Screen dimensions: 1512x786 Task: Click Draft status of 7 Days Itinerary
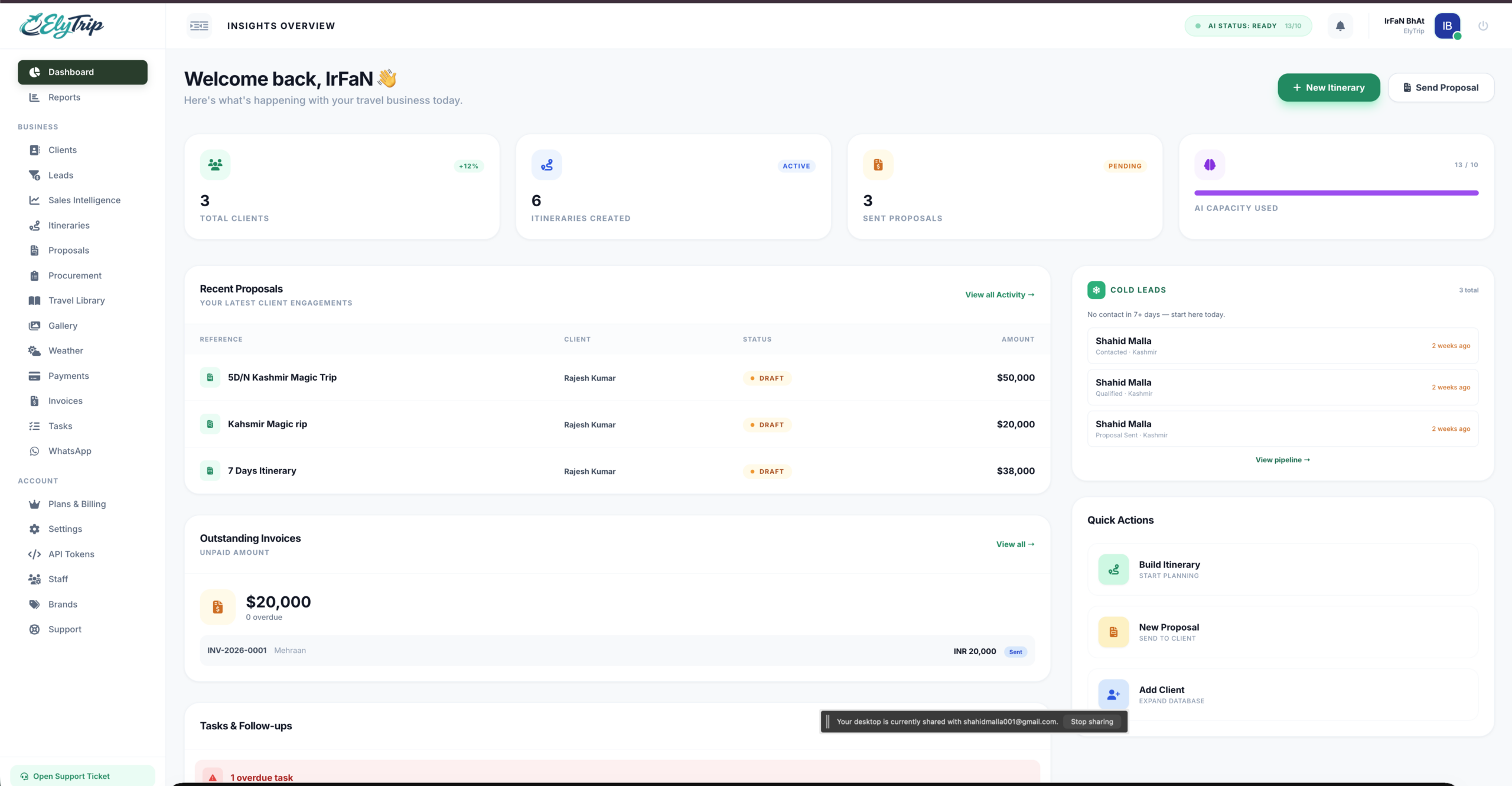(x=767, y=472)
